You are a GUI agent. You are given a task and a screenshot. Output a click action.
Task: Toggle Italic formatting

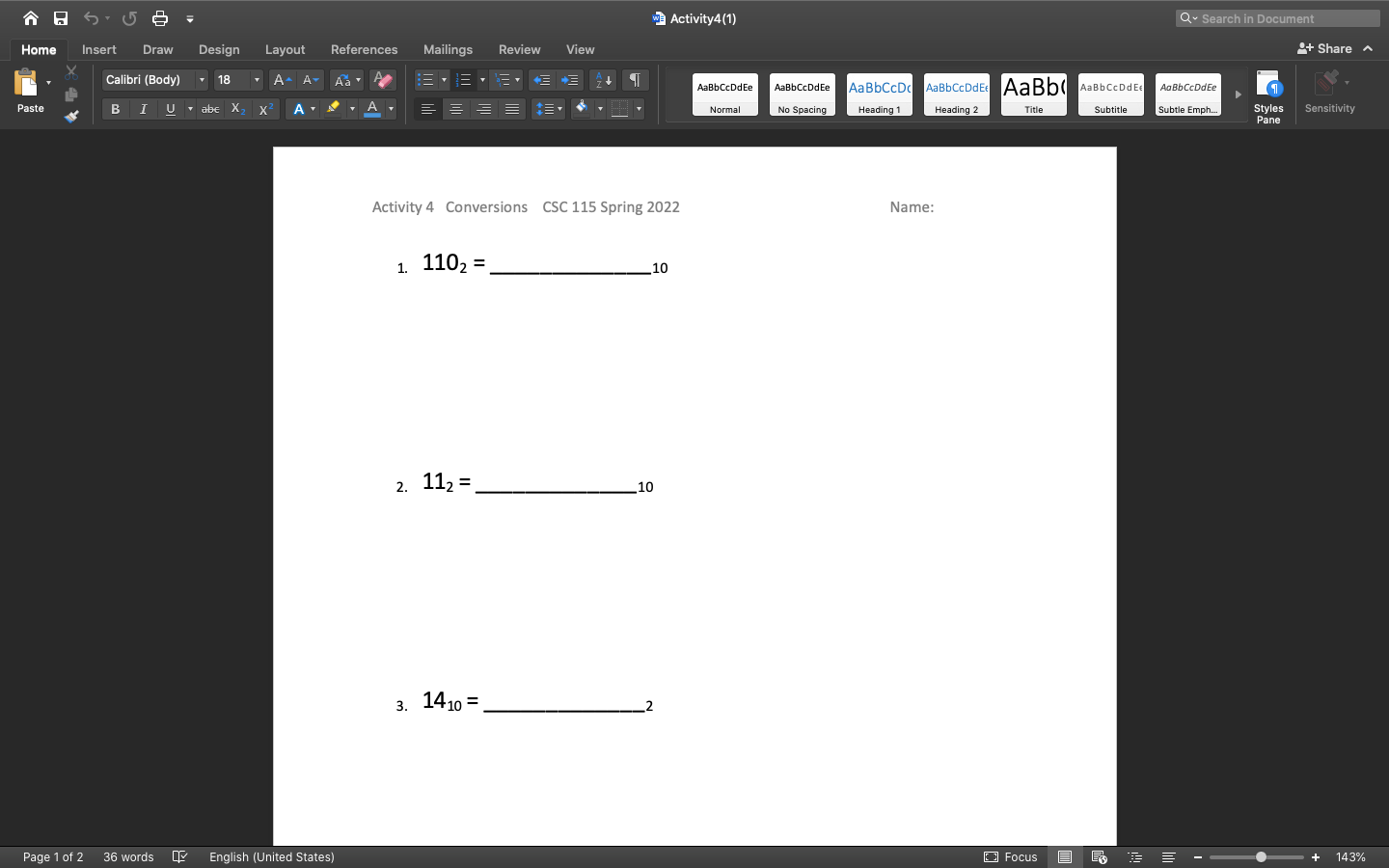tap(144, 109)
